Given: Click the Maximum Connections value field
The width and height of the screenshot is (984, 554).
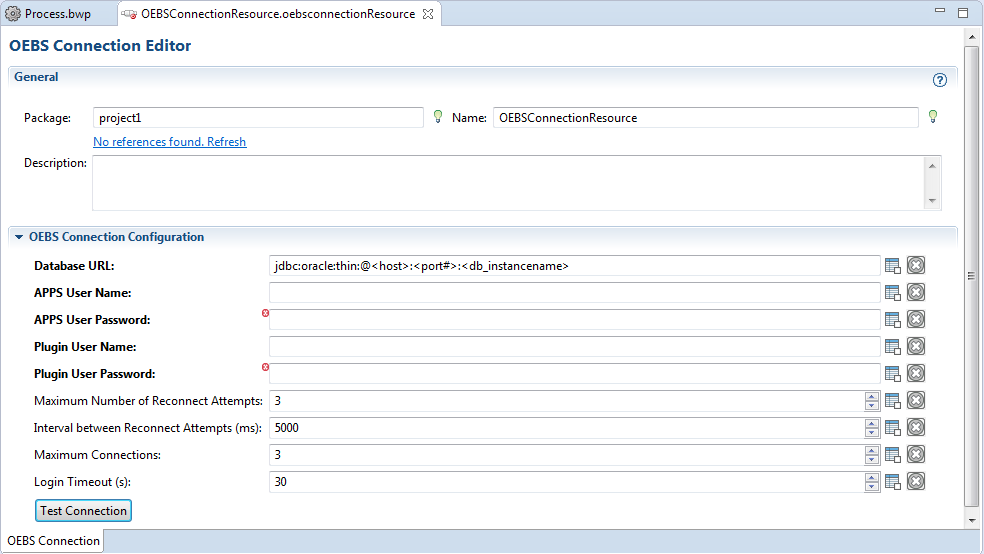Looking at the screenshot, I should [x=567, y=455].
